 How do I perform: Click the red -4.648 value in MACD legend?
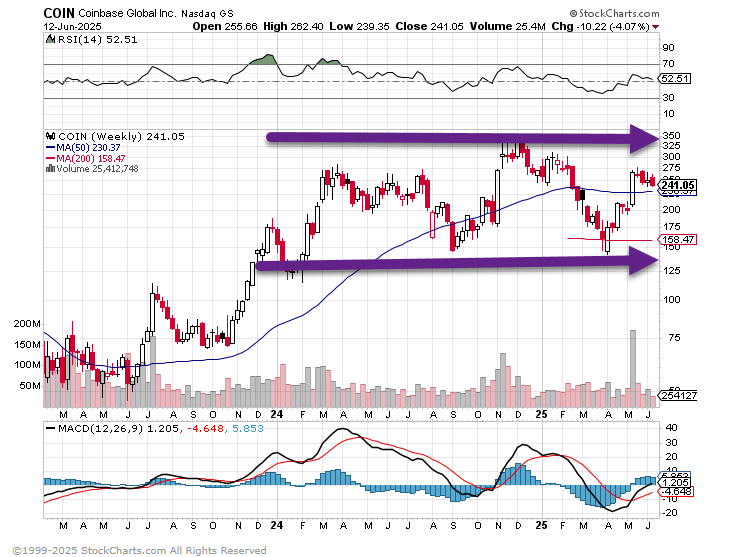pyautogui.click(x=205, y=428)
